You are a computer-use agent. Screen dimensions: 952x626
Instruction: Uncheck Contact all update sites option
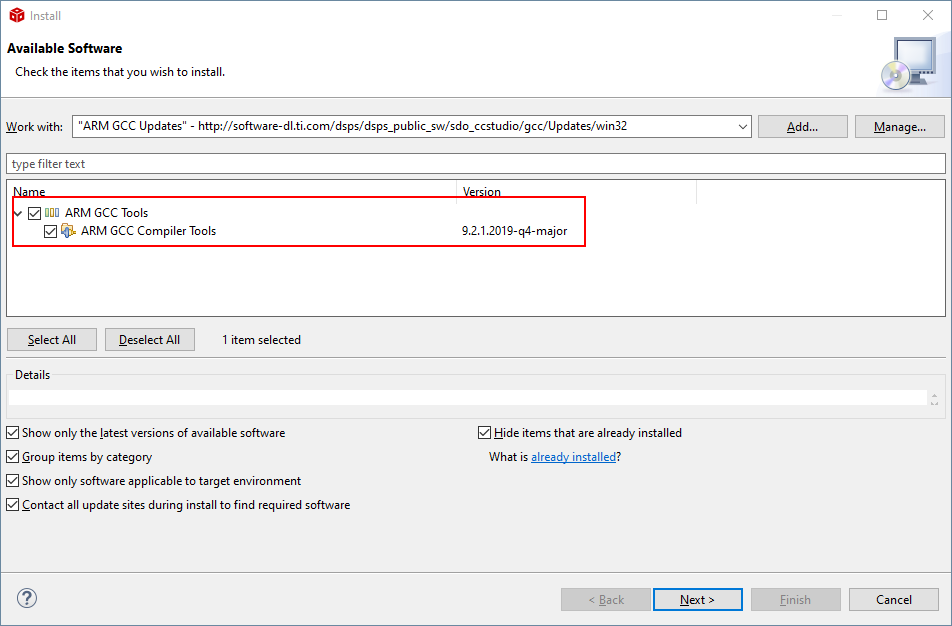[13, 505]
